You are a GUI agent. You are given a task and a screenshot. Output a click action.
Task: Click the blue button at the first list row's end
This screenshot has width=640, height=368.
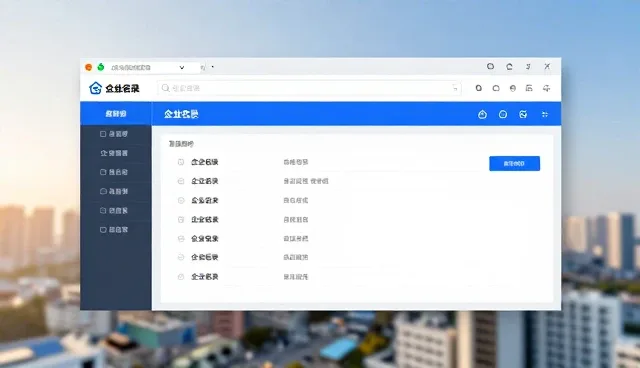pos(514,164)
